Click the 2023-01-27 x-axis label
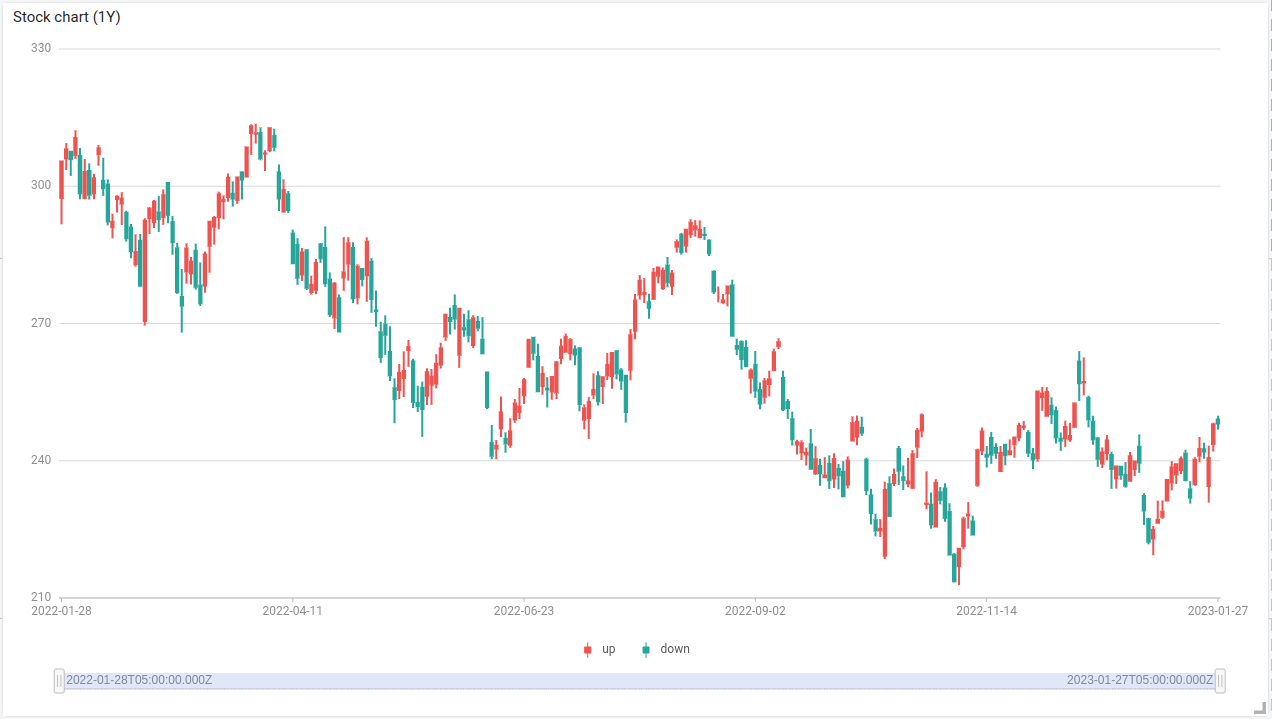The height and width of the screenshot is (719, 1272). pyautogui.click(x=1217, y=609)
